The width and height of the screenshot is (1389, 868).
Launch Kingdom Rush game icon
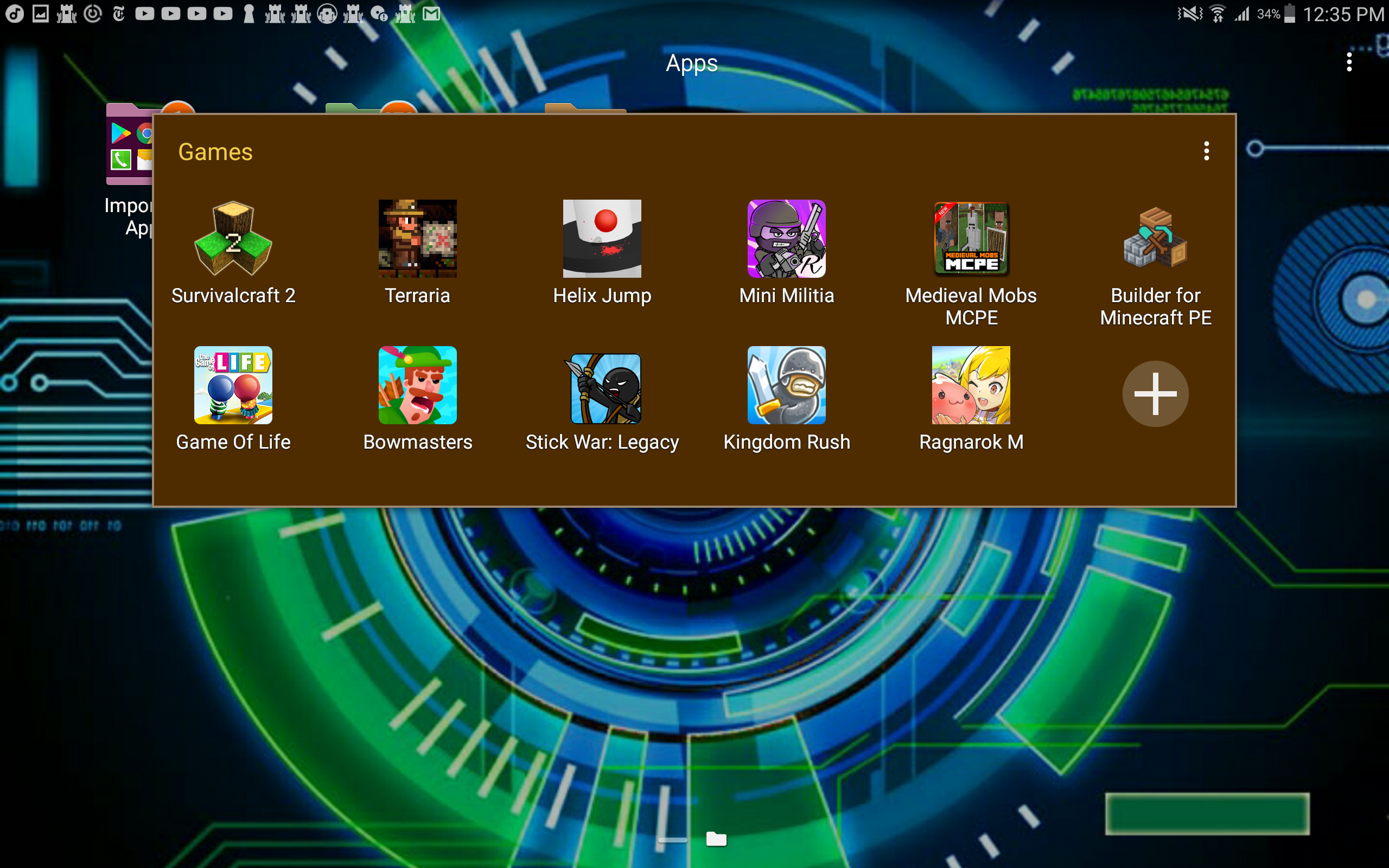pos(786,385)
